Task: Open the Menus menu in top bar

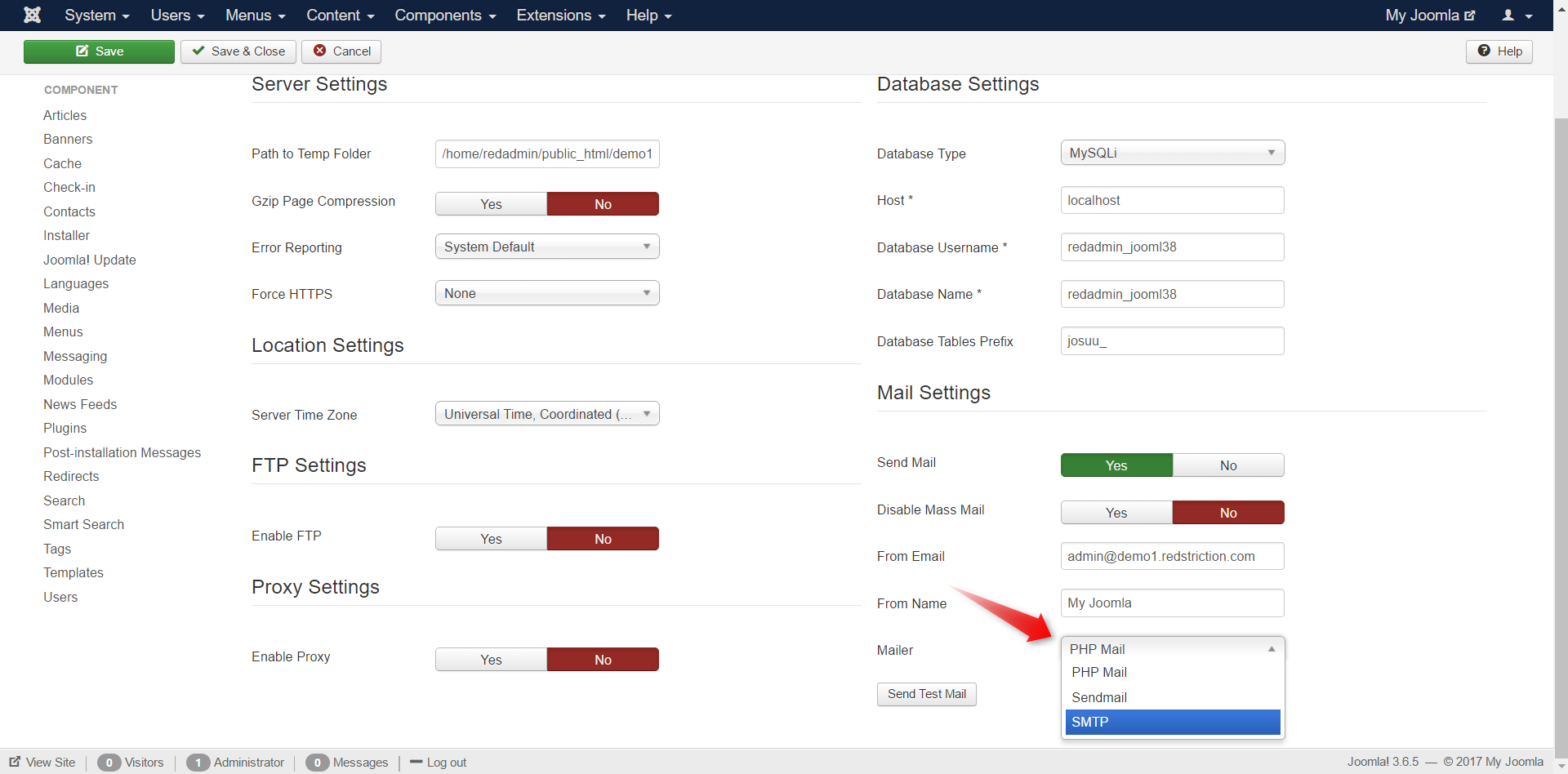Action: (255, 16)
